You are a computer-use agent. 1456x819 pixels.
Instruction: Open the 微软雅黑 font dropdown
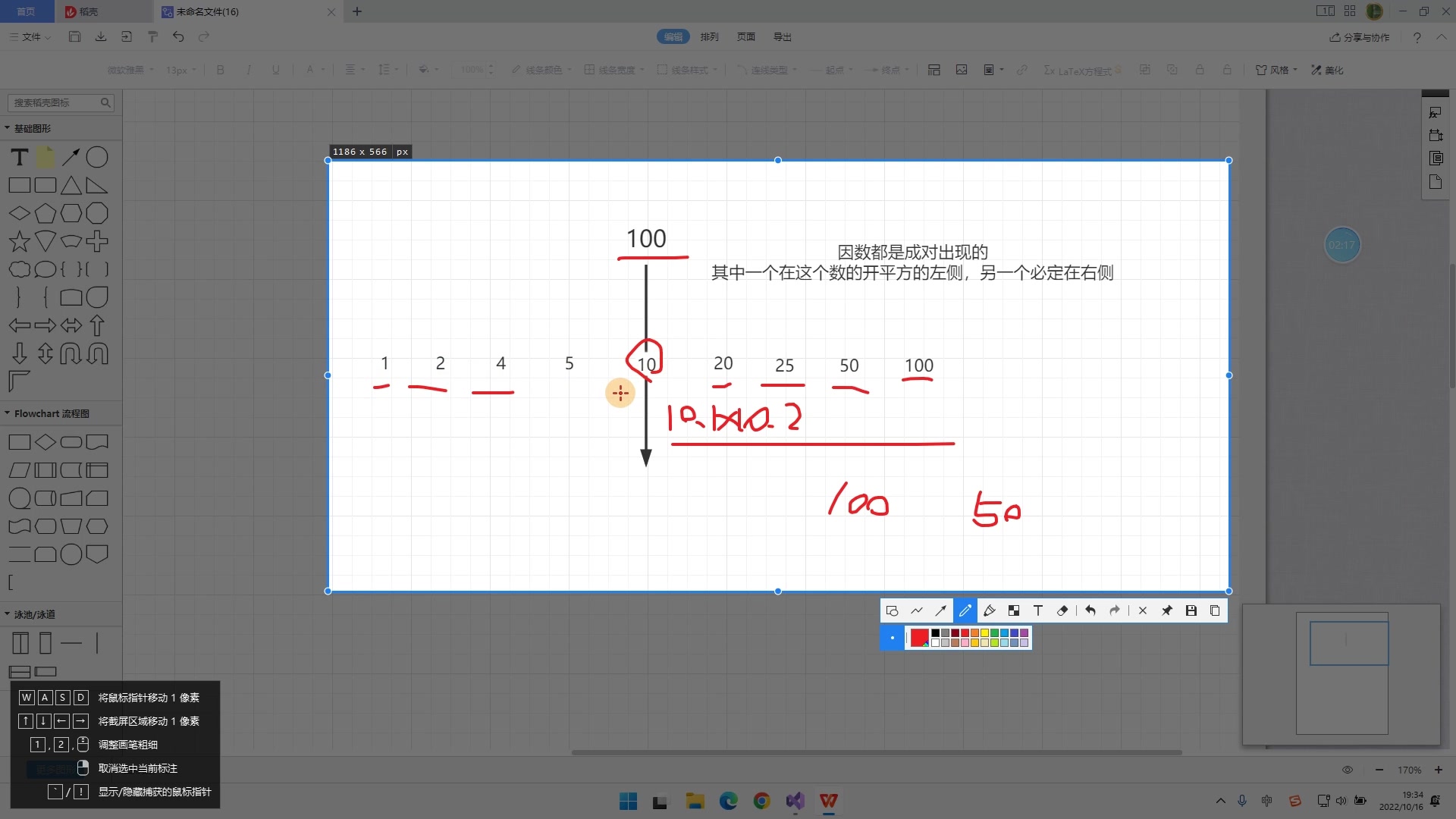[130, 70]
